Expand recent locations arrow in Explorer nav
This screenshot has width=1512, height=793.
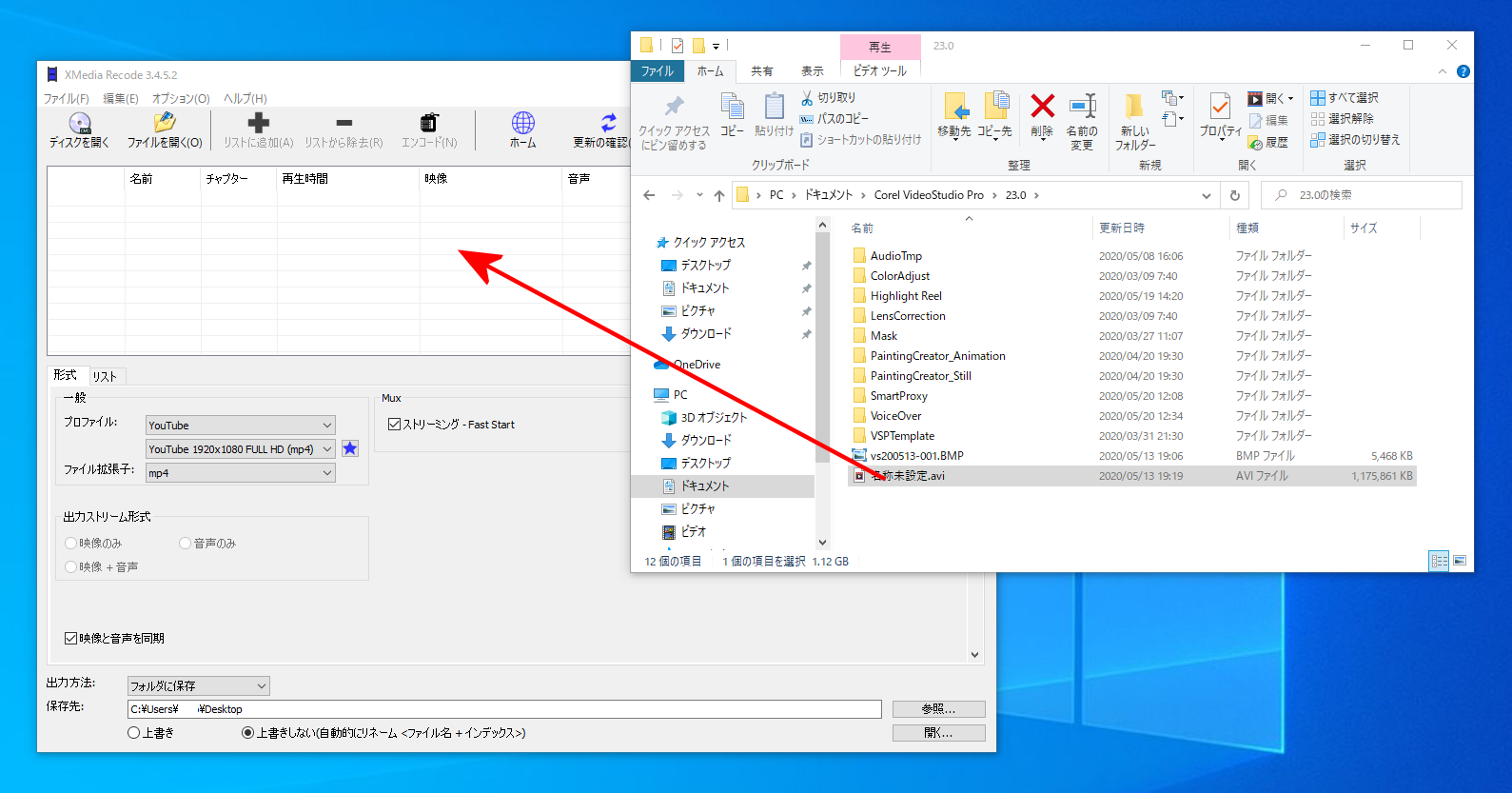(x=699, y=195)
